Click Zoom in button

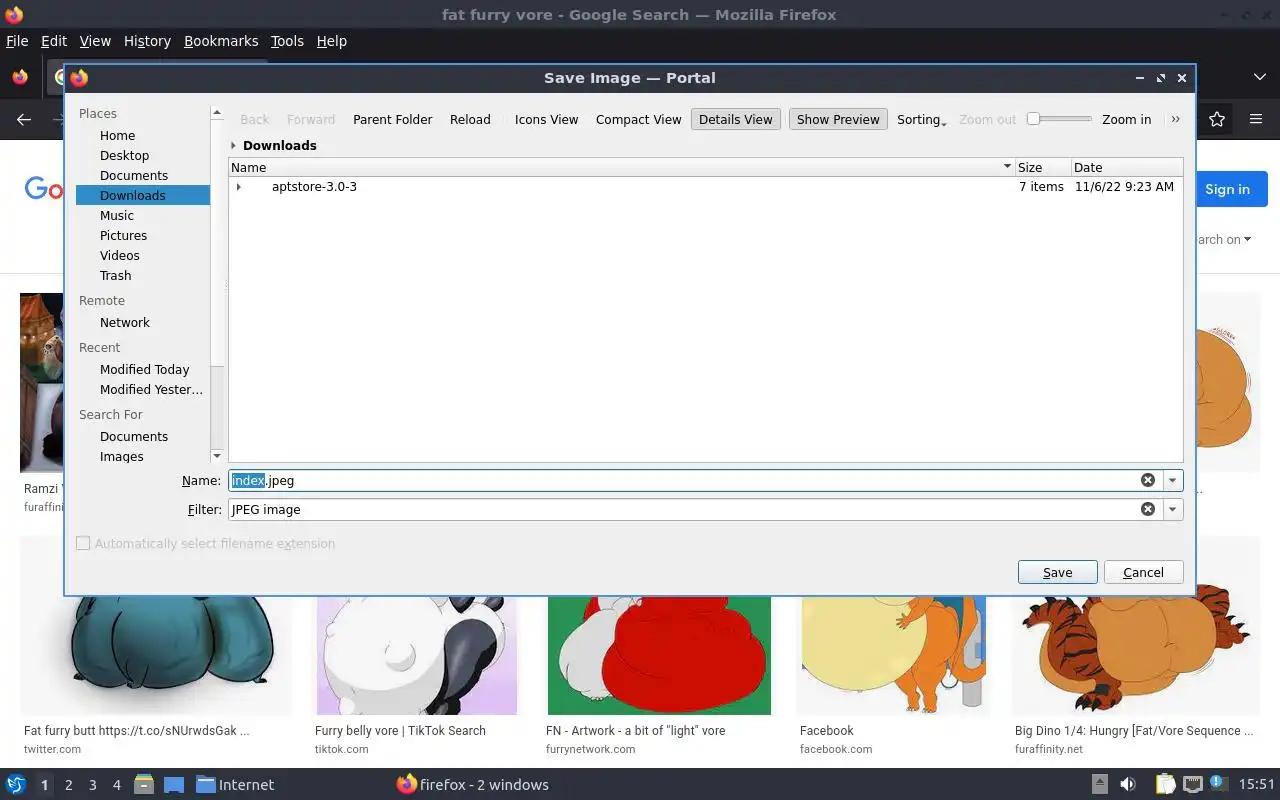(x=1126, y=119)
